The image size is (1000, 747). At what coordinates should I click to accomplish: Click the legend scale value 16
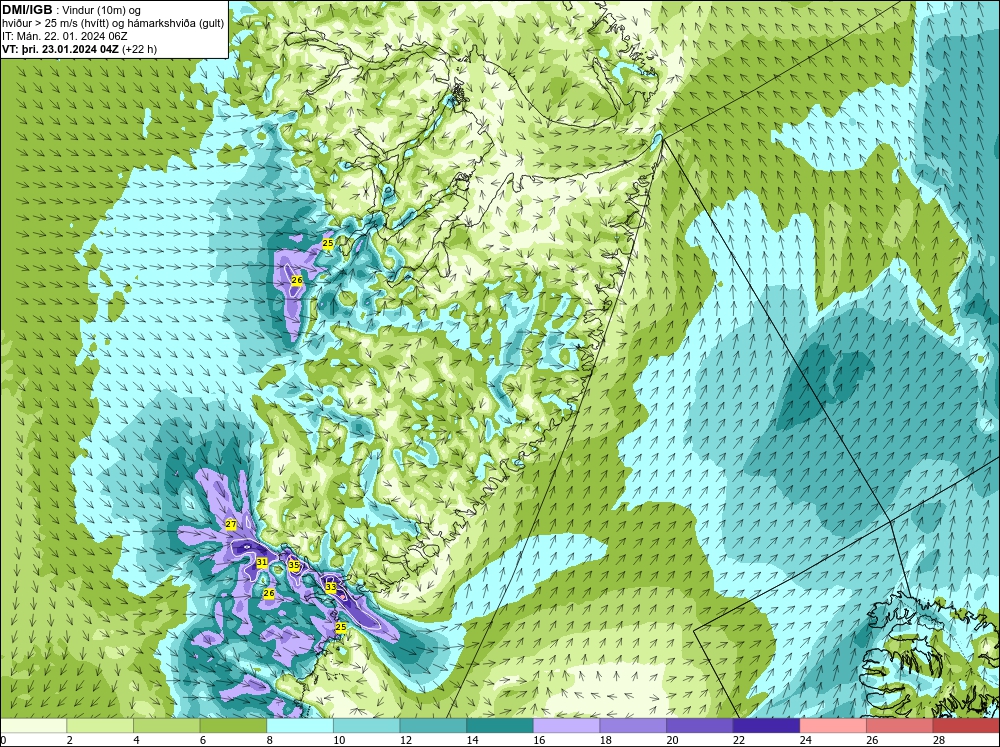(x=538, y=740)
